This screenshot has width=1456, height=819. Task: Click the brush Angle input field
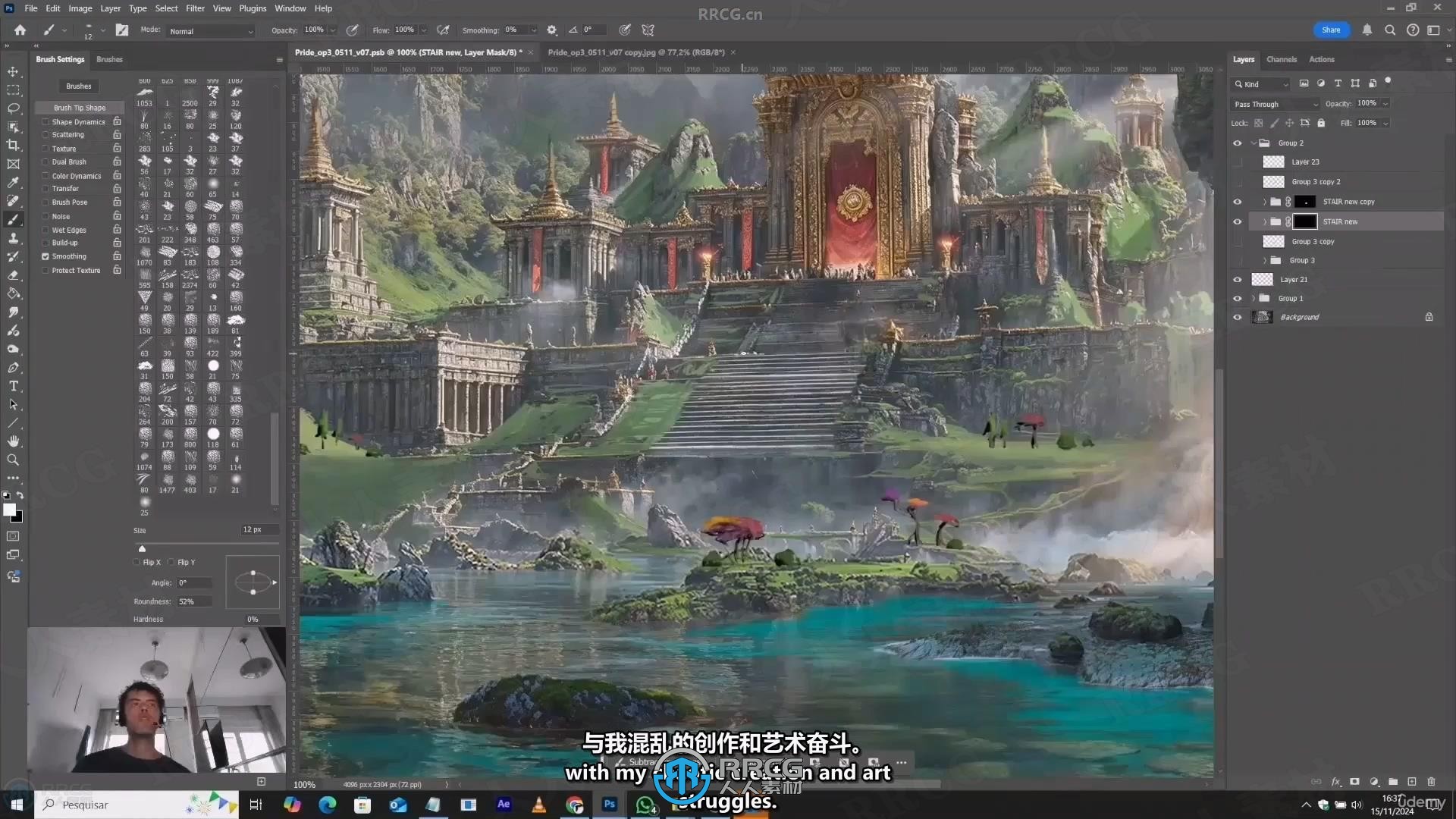coord(194,583)
